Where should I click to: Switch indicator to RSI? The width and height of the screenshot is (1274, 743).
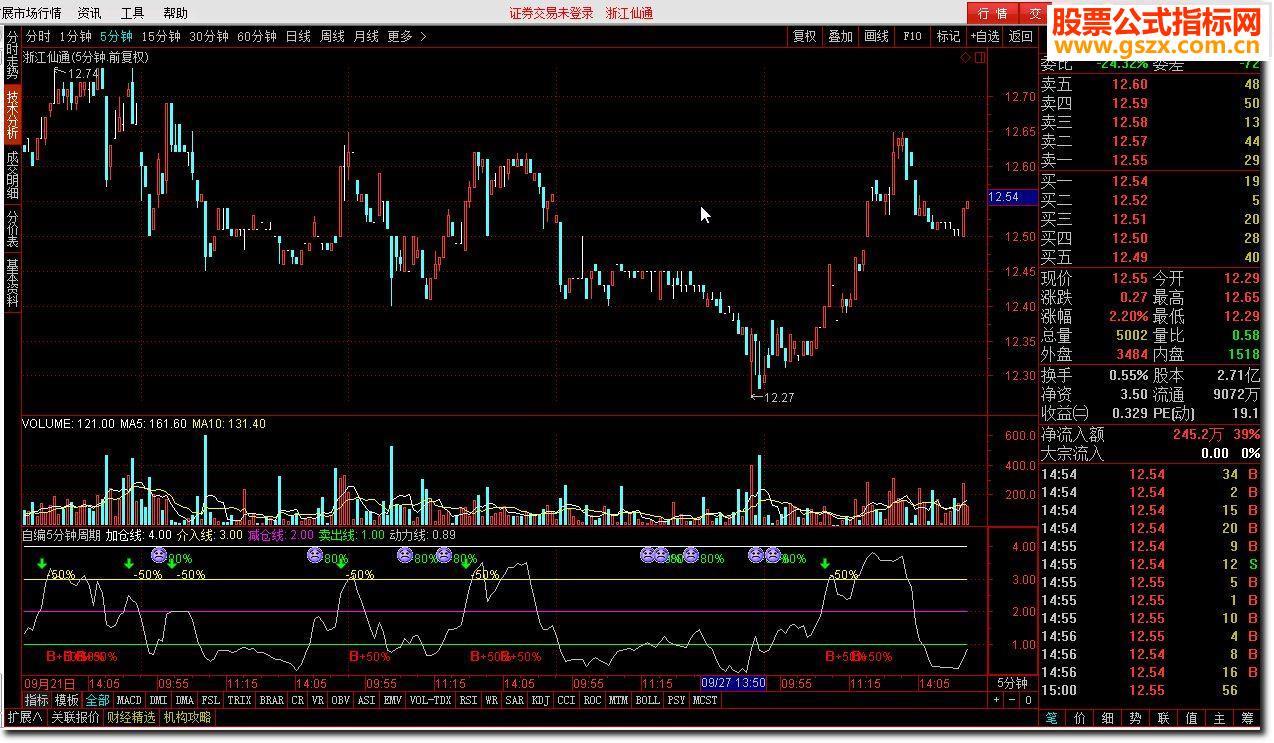[468, 700]
